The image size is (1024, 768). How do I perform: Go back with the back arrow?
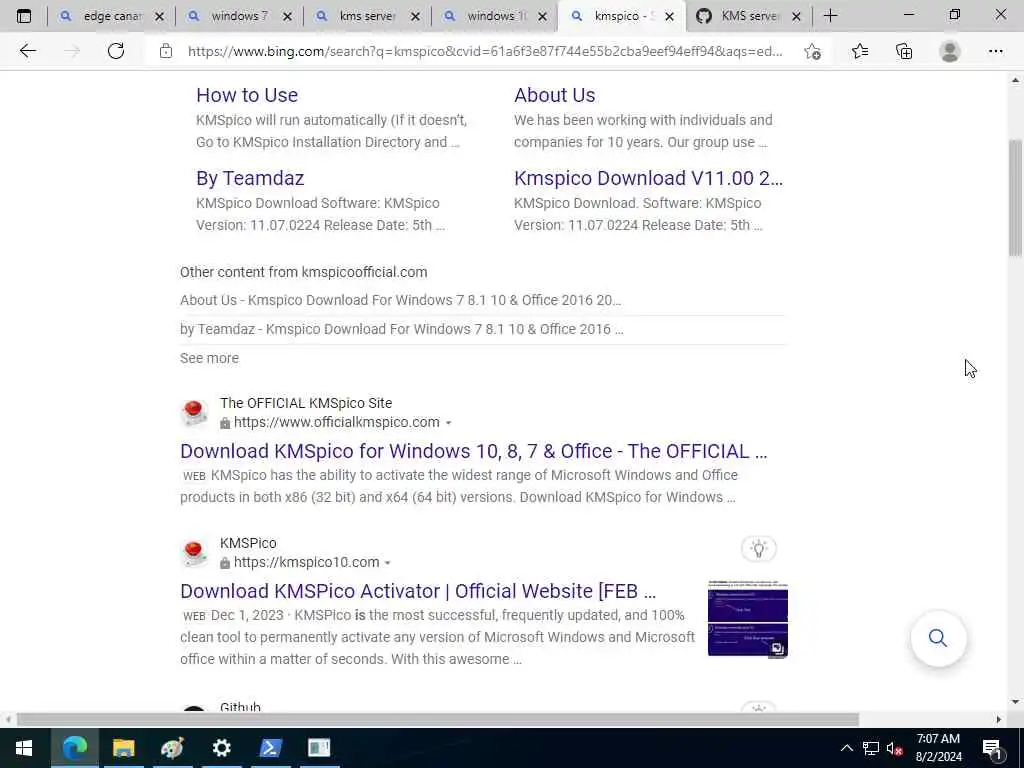click(x=27, y=51)
